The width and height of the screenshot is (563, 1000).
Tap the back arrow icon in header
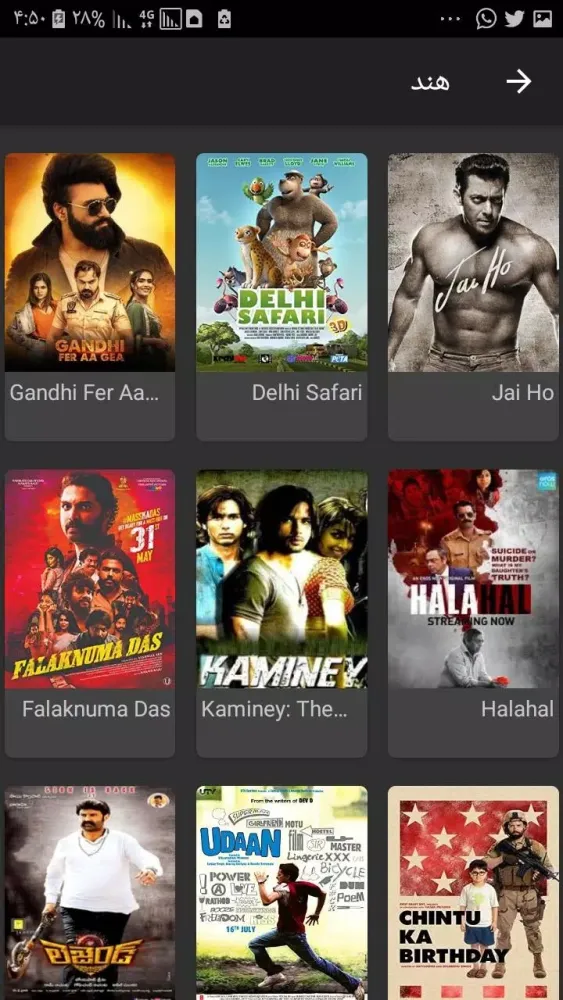(x=518, y=82)
